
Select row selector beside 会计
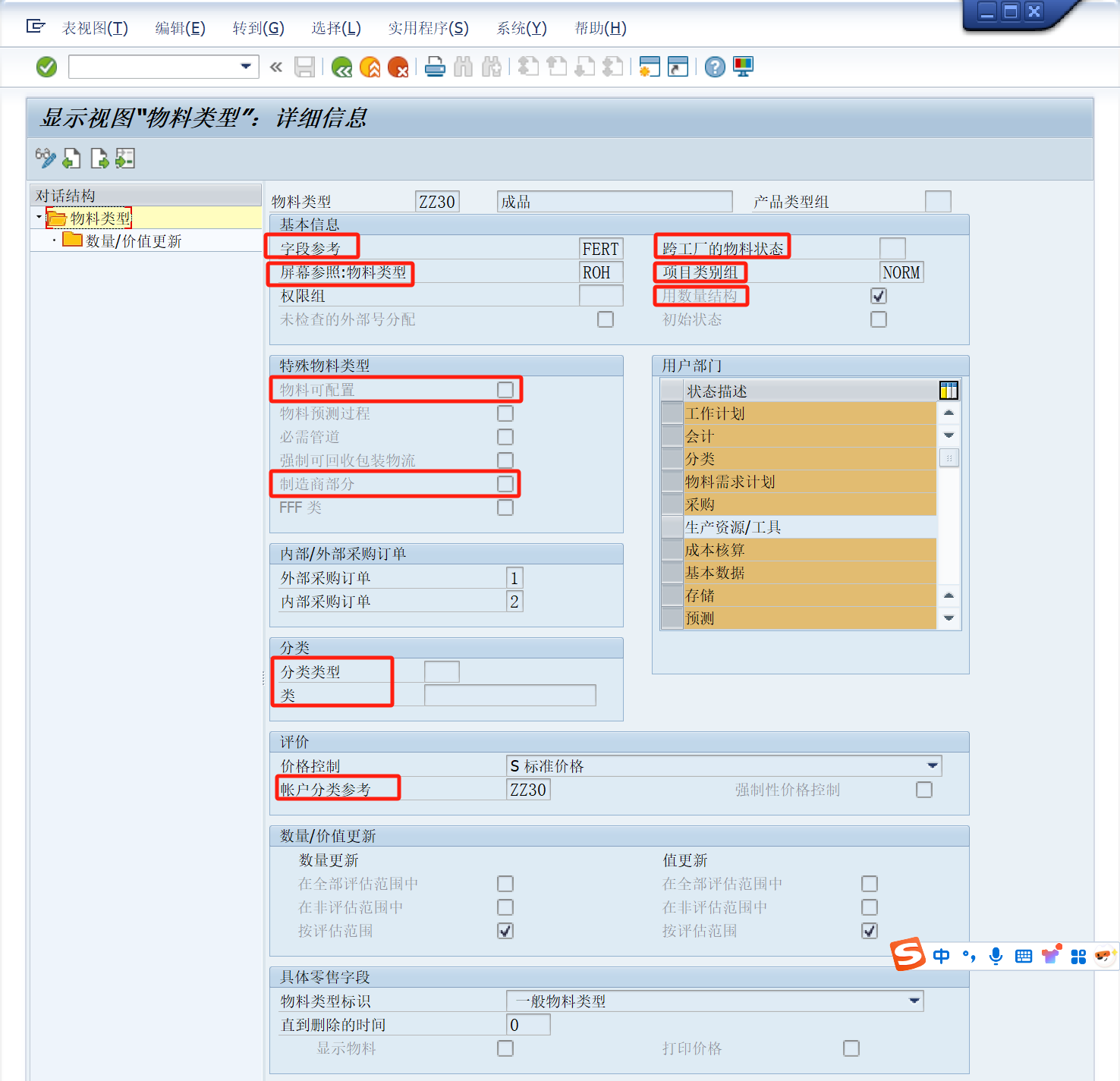pos(672,436)
